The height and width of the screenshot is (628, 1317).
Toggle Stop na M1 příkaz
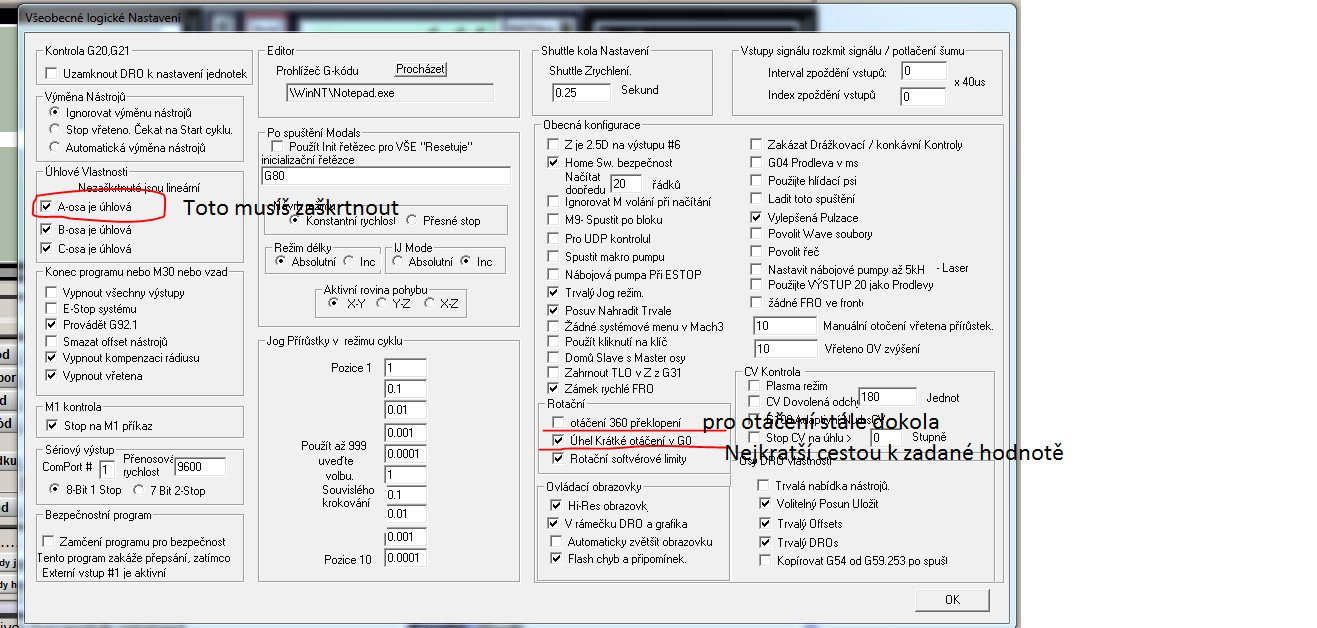click(52, 426)
